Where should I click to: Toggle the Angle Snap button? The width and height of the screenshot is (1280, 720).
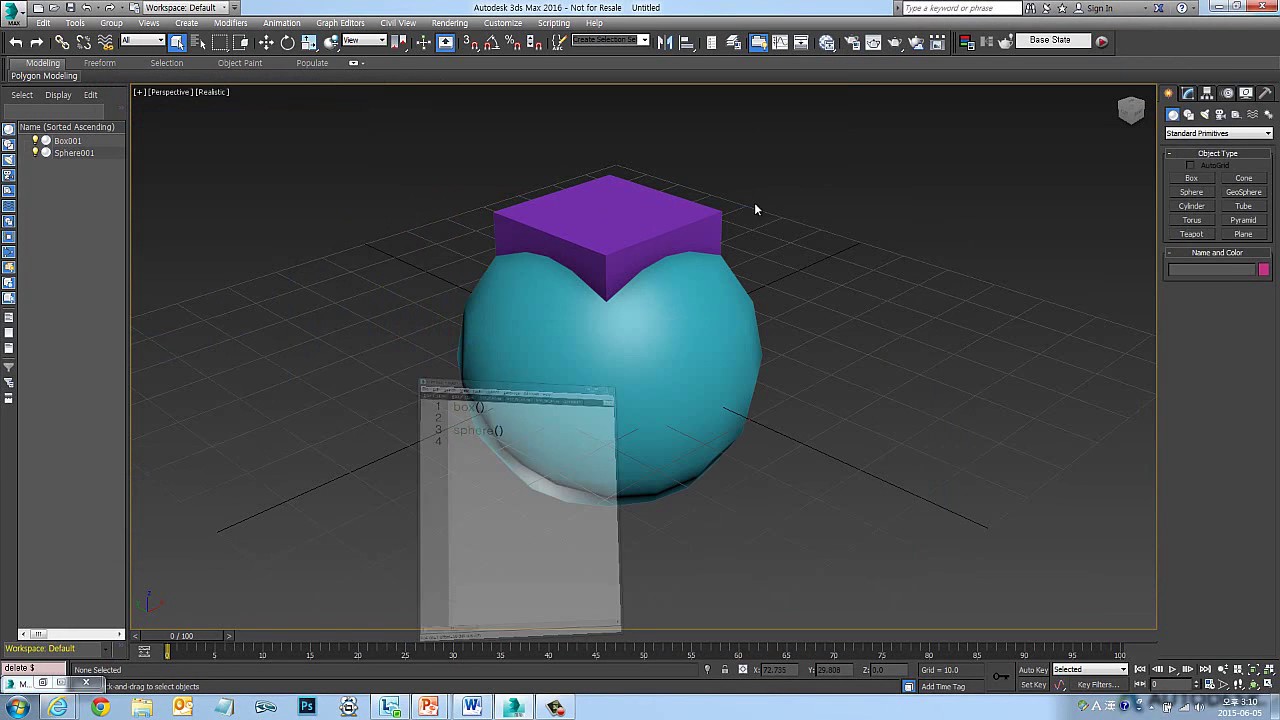point(491,42)
